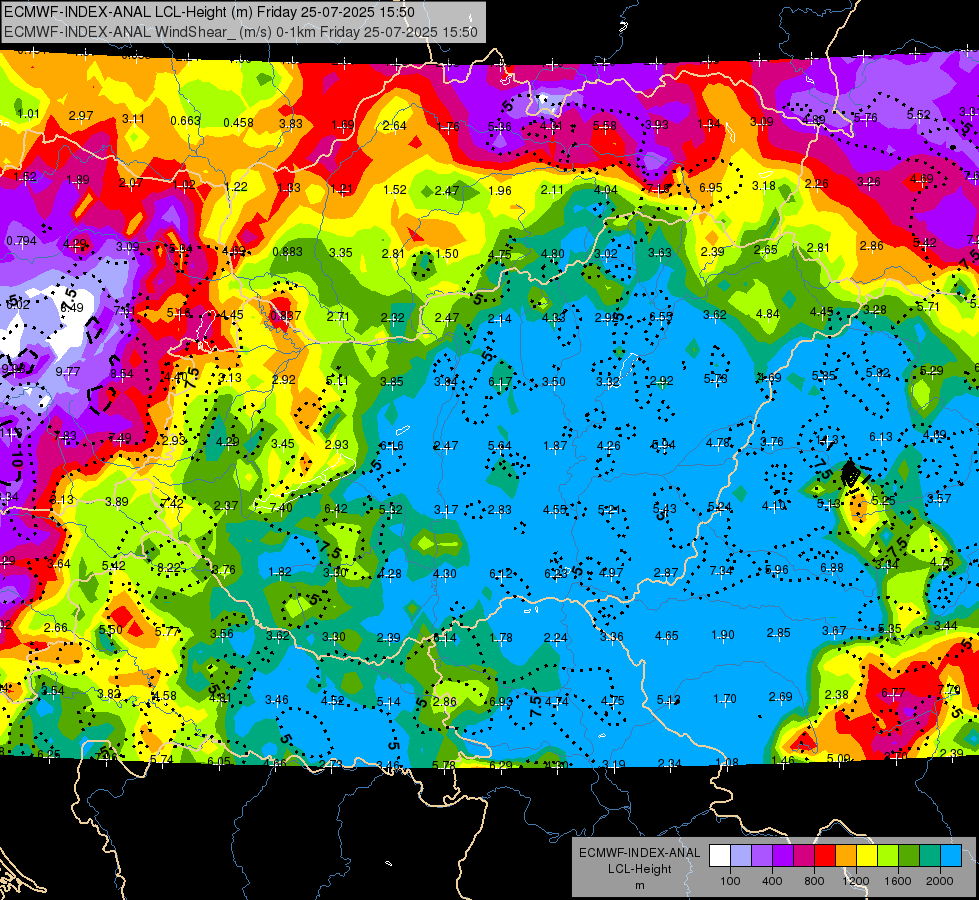Click the wind shear value 9.77
This screenshot has height=900, width=979.
tap(67, 372)
